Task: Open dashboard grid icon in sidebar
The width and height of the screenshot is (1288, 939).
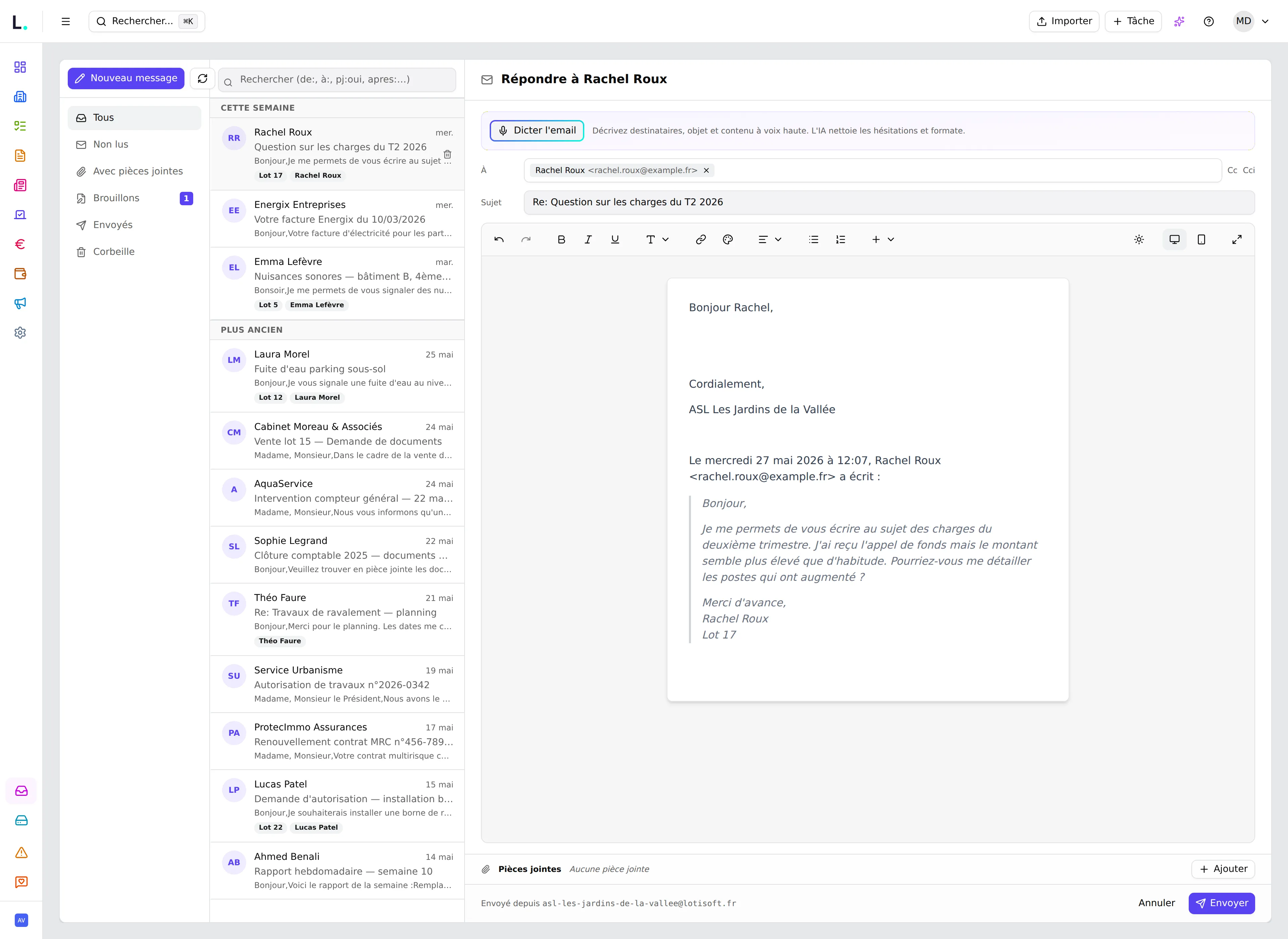Action: pos(20,67)
